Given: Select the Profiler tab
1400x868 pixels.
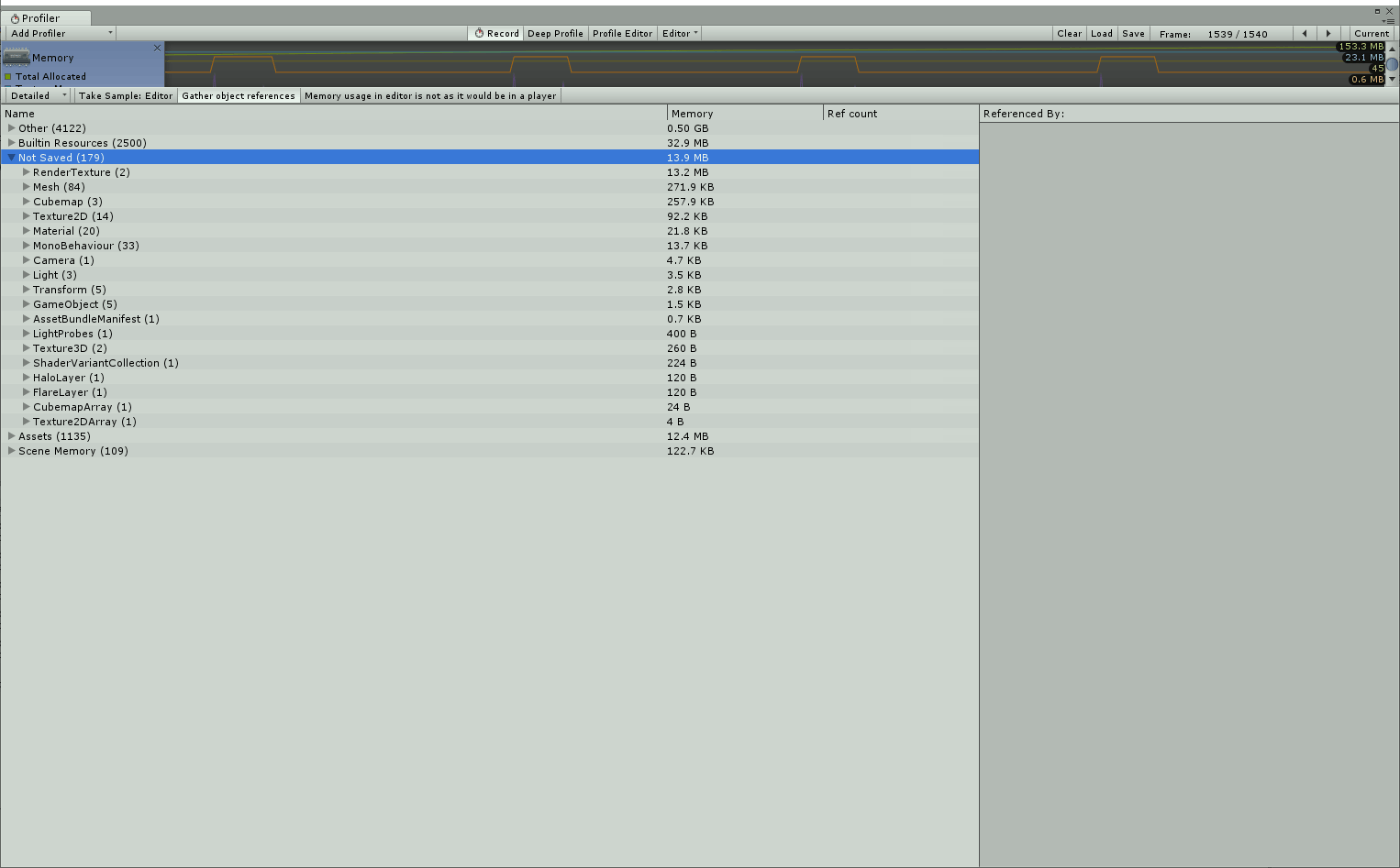Looking at the screenshot, I should (x=46, y=18).
